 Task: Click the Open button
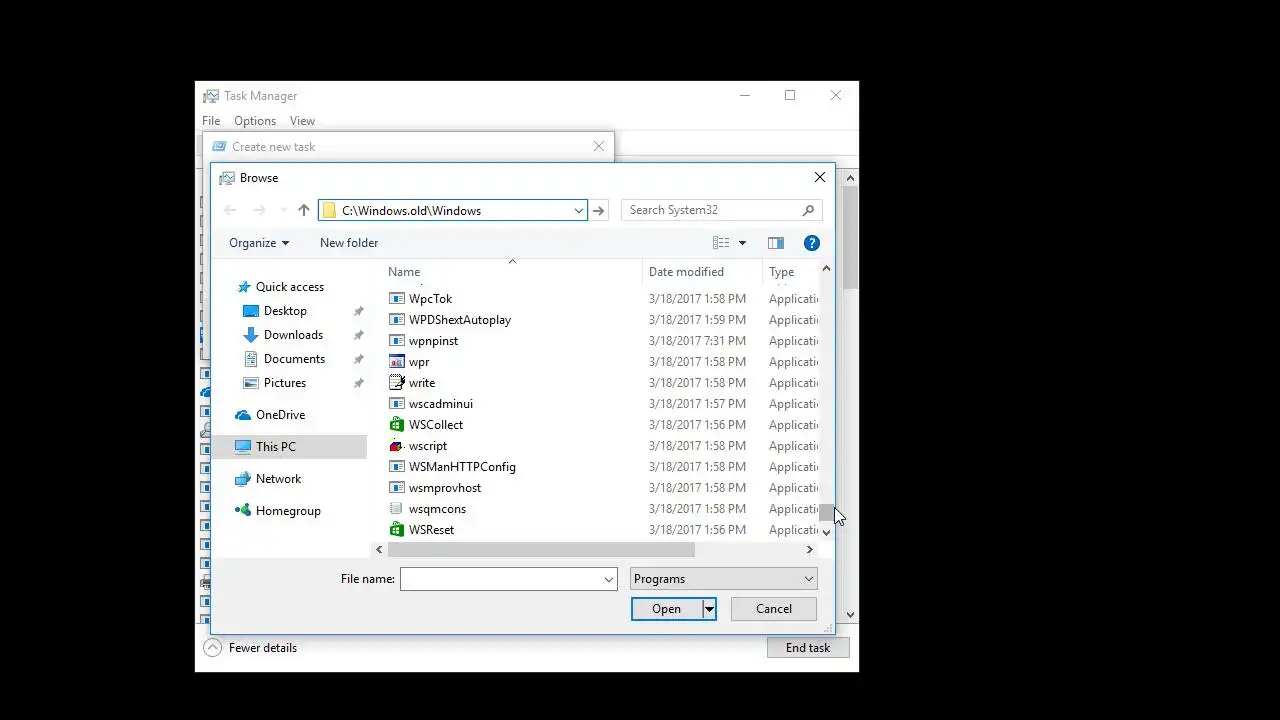tap(667, 609)
